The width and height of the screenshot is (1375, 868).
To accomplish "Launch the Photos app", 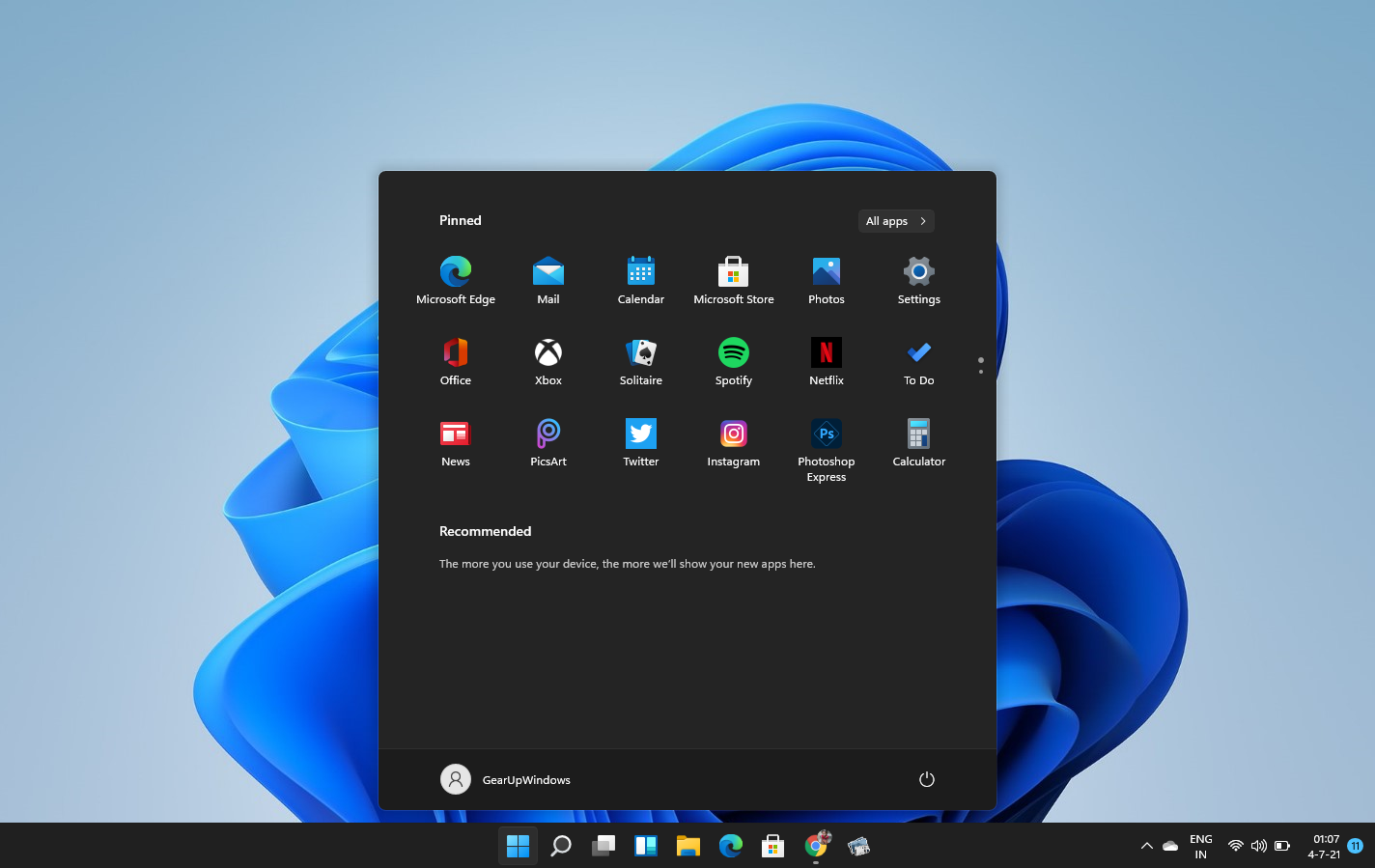I will [827, 281].
